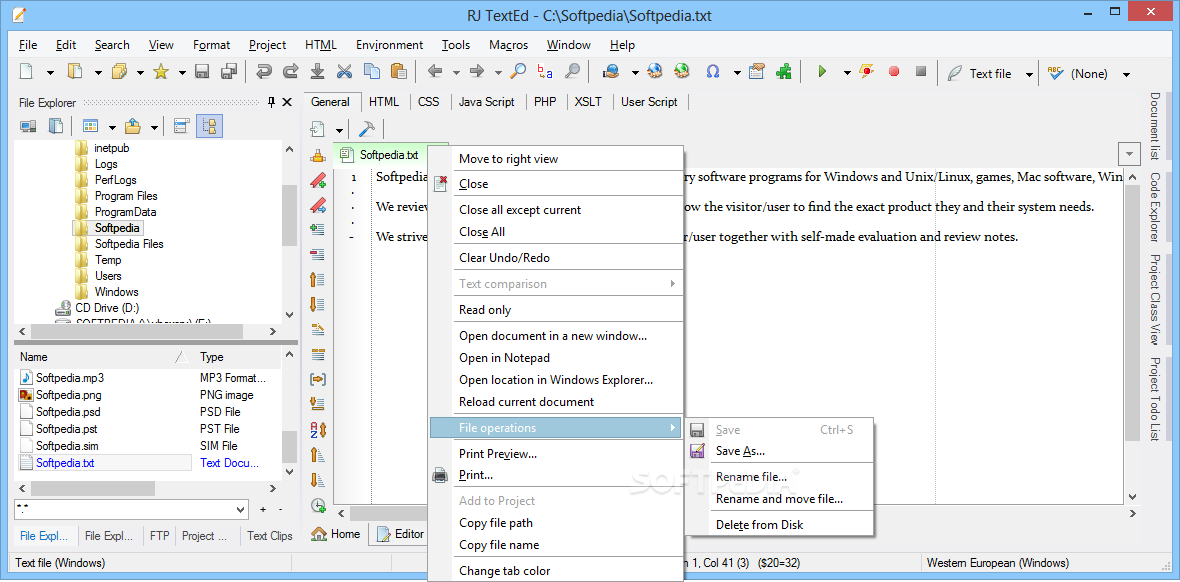Open the Text Clips panel tab
The image size is (1180, 582).
269,536
